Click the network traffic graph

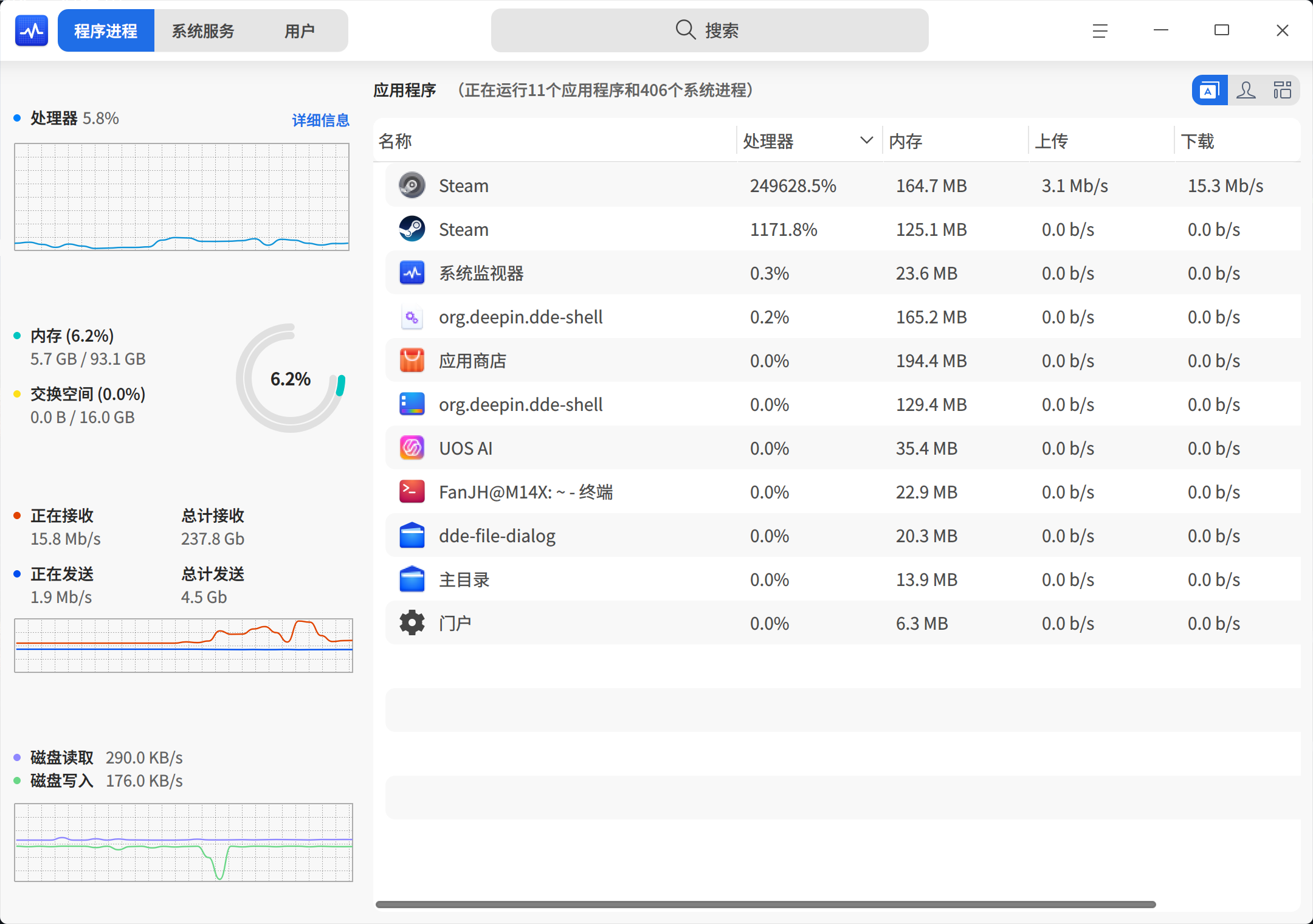pos(184,646)
